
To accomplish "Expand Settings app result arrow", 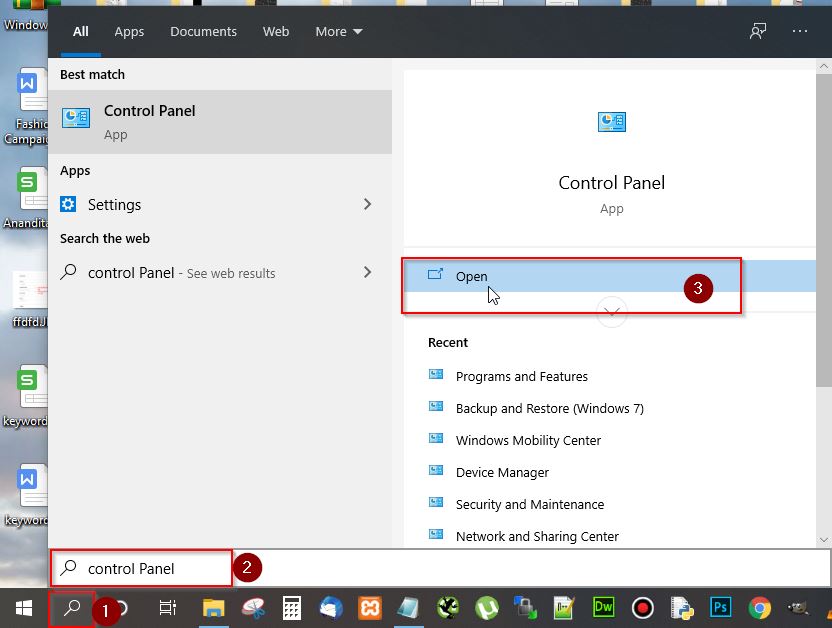I will 367,204.
